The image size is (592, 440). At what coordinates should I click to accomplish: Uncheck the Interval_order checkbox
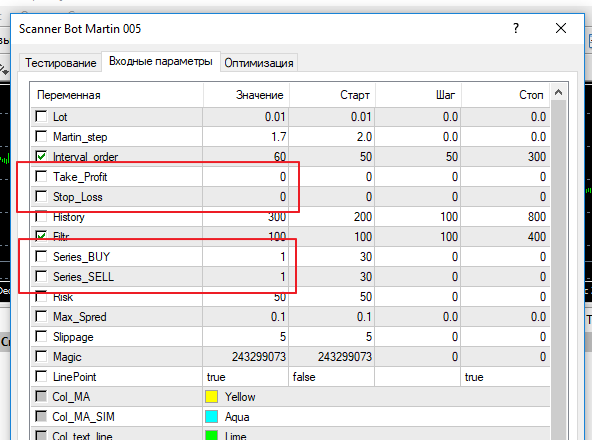coord(41,156)
